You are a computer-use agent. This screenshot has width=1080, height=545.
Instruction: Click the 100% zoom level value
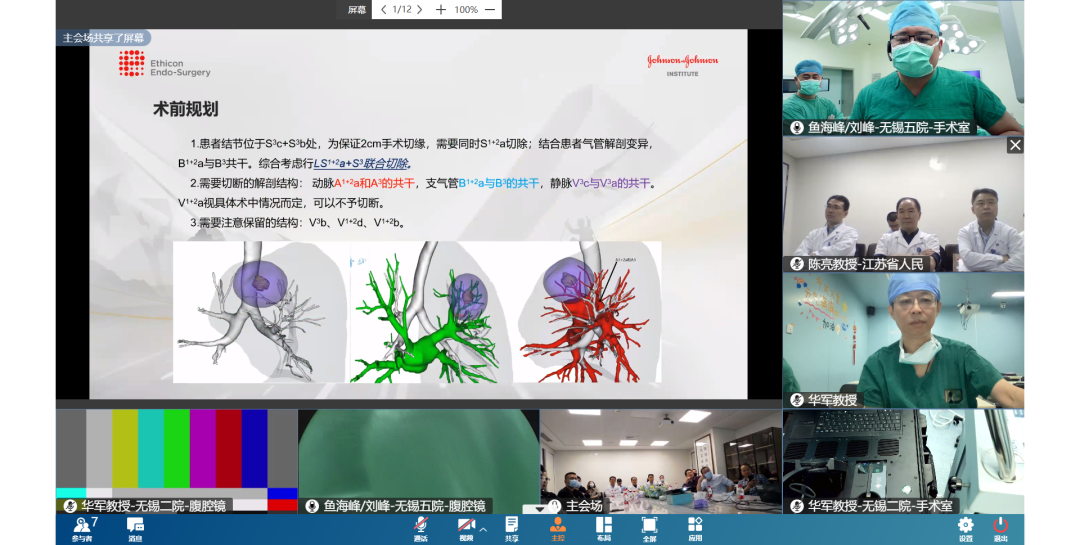tap(466, 10)
